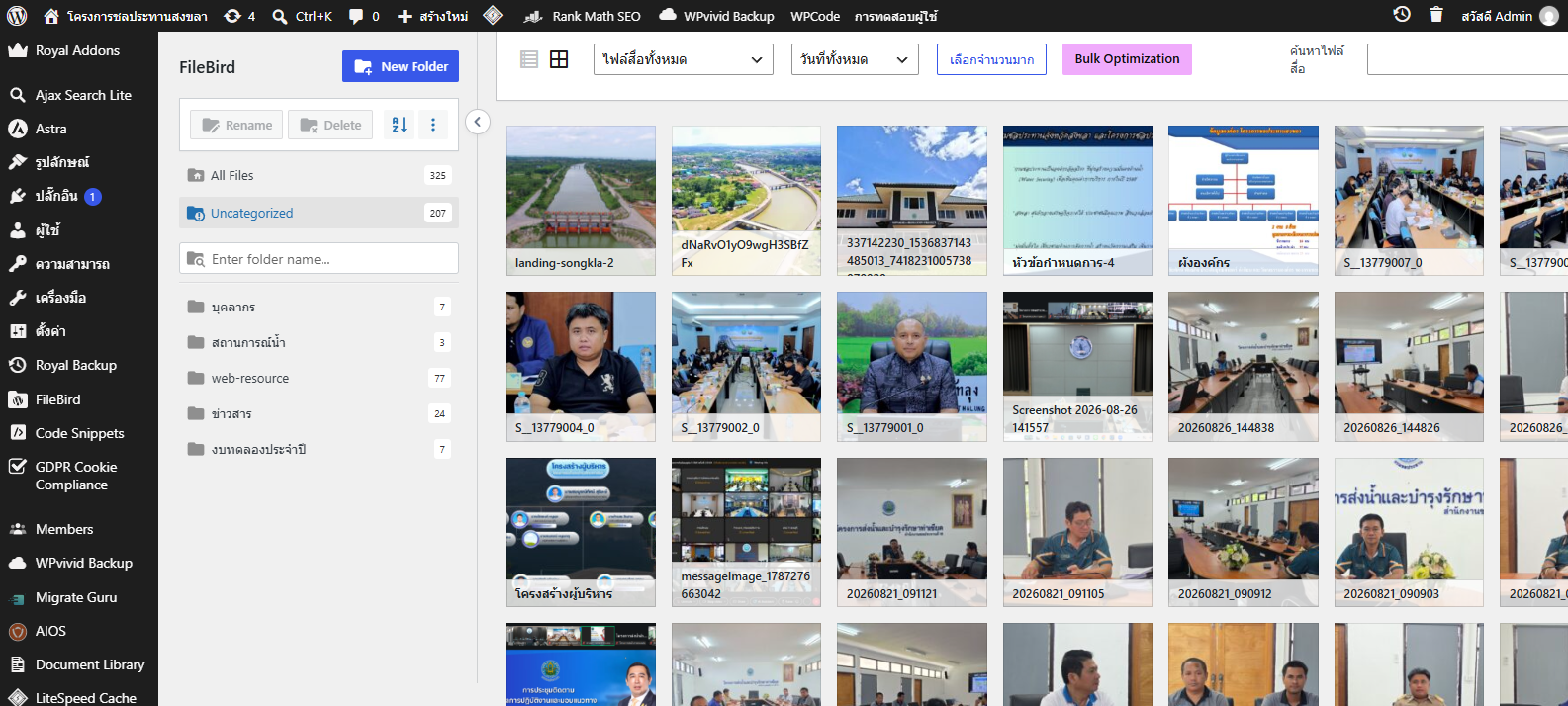Open the ข่าวสาร folder
This screenshot has height=706, width=1568.
click(x=319, y=413)
